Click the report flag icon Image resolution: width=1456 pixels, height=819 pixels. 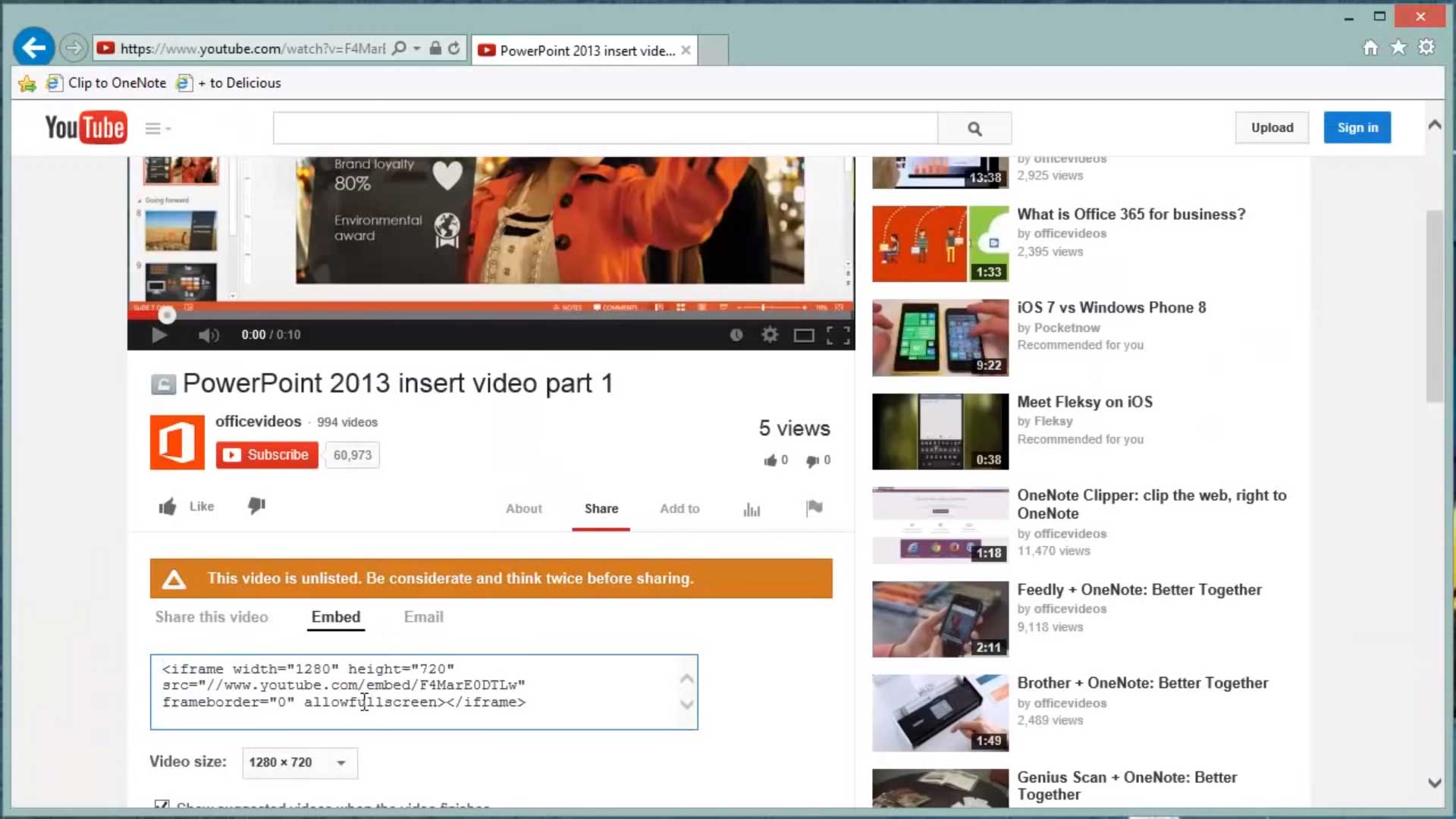pos(814,508)
